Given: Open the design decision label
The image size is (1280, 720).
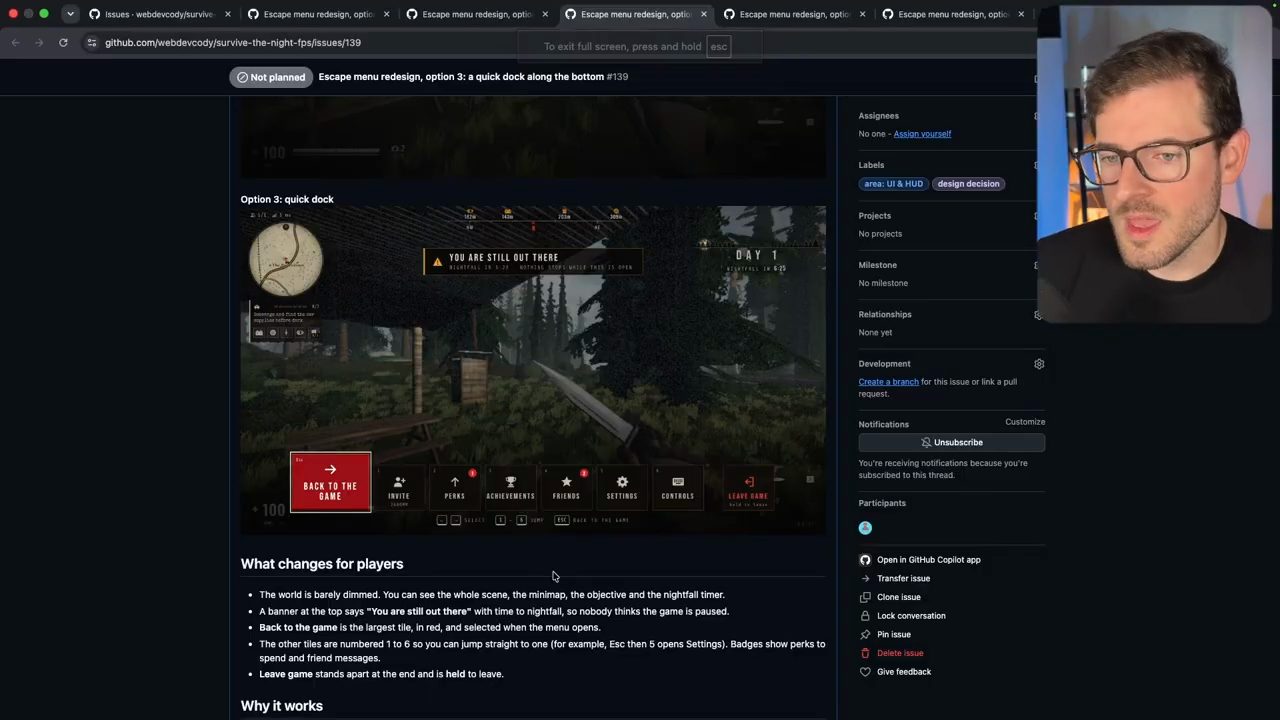Looking at the screenshot, I should 968,184.
